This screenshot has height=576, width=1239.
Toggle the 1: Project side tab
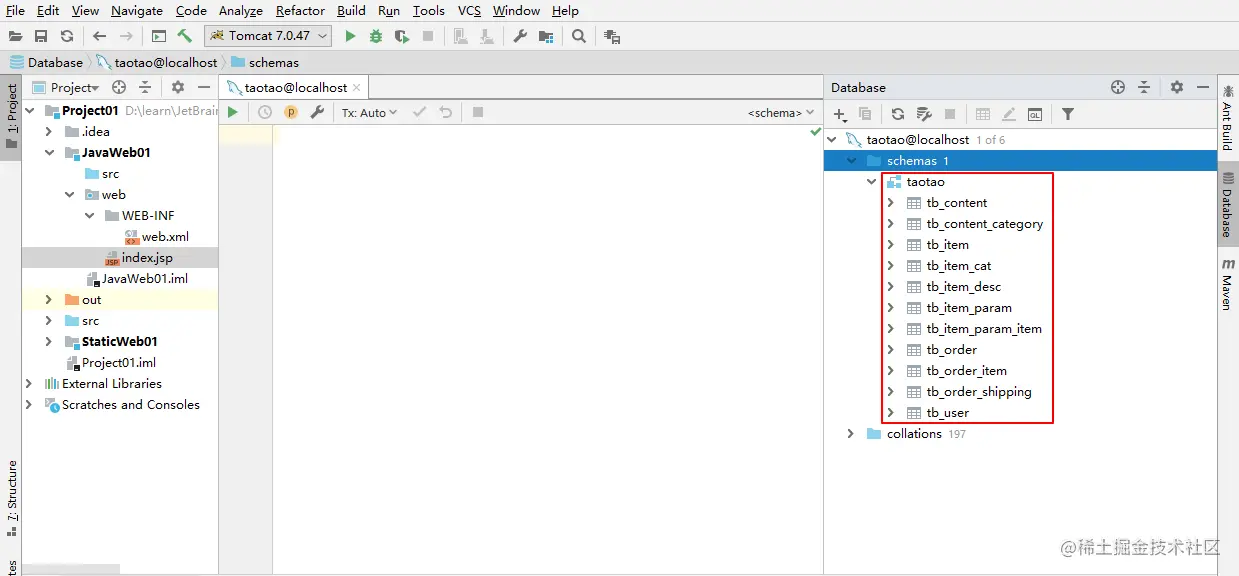pos(11,116)
